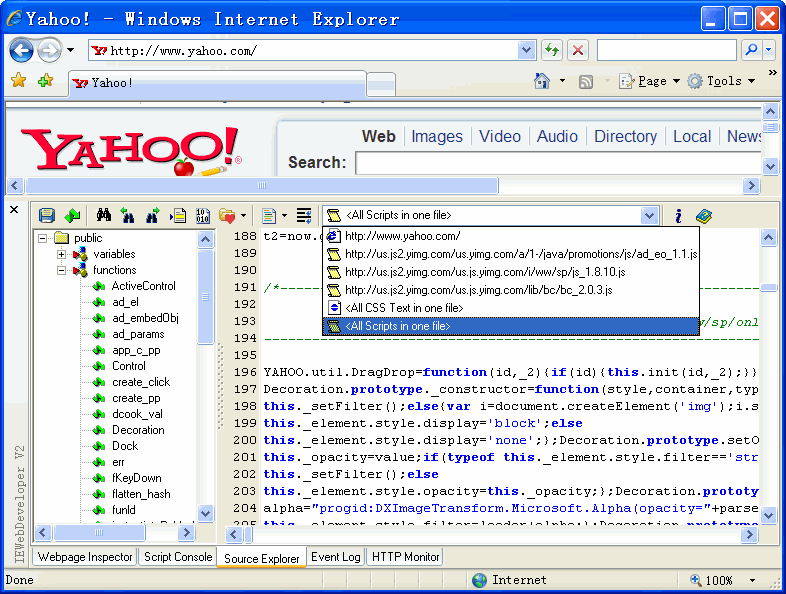Screen dimensions: 786x594
Task: Switch to the Script Console tab
Action: coord(178,557)
